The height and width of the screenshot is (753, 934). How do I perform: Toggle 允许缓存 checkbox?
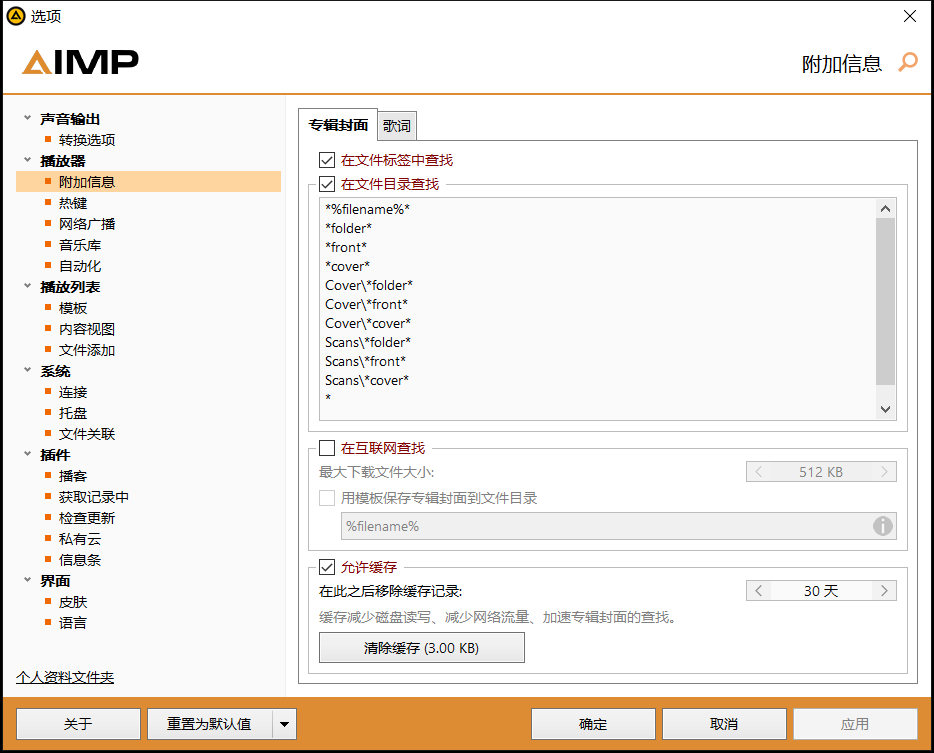coord(326,567)
